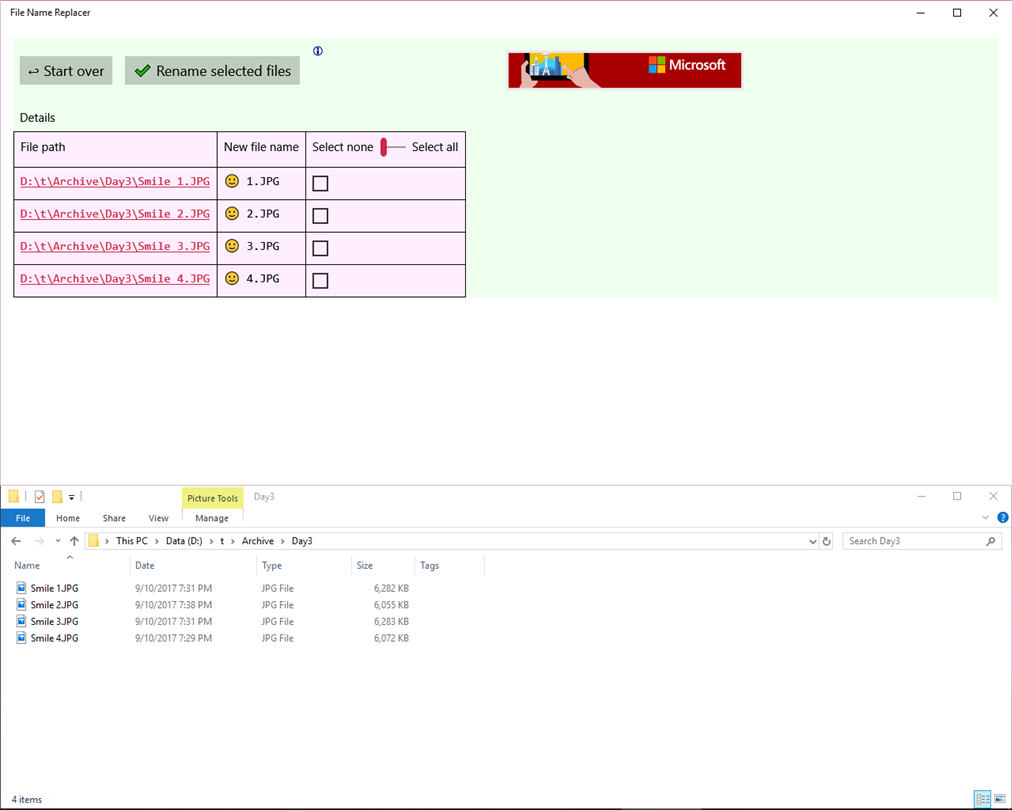Open Explorer help icon
Image resolution: width=1012 pixels, height=810 pixels.
tap(1003, 517)
